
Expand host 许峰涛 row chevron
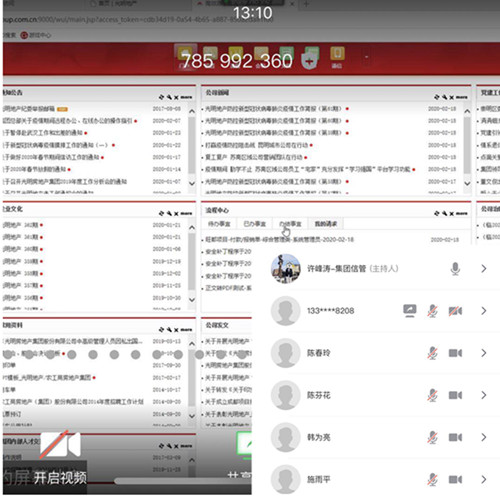[484, 269]
